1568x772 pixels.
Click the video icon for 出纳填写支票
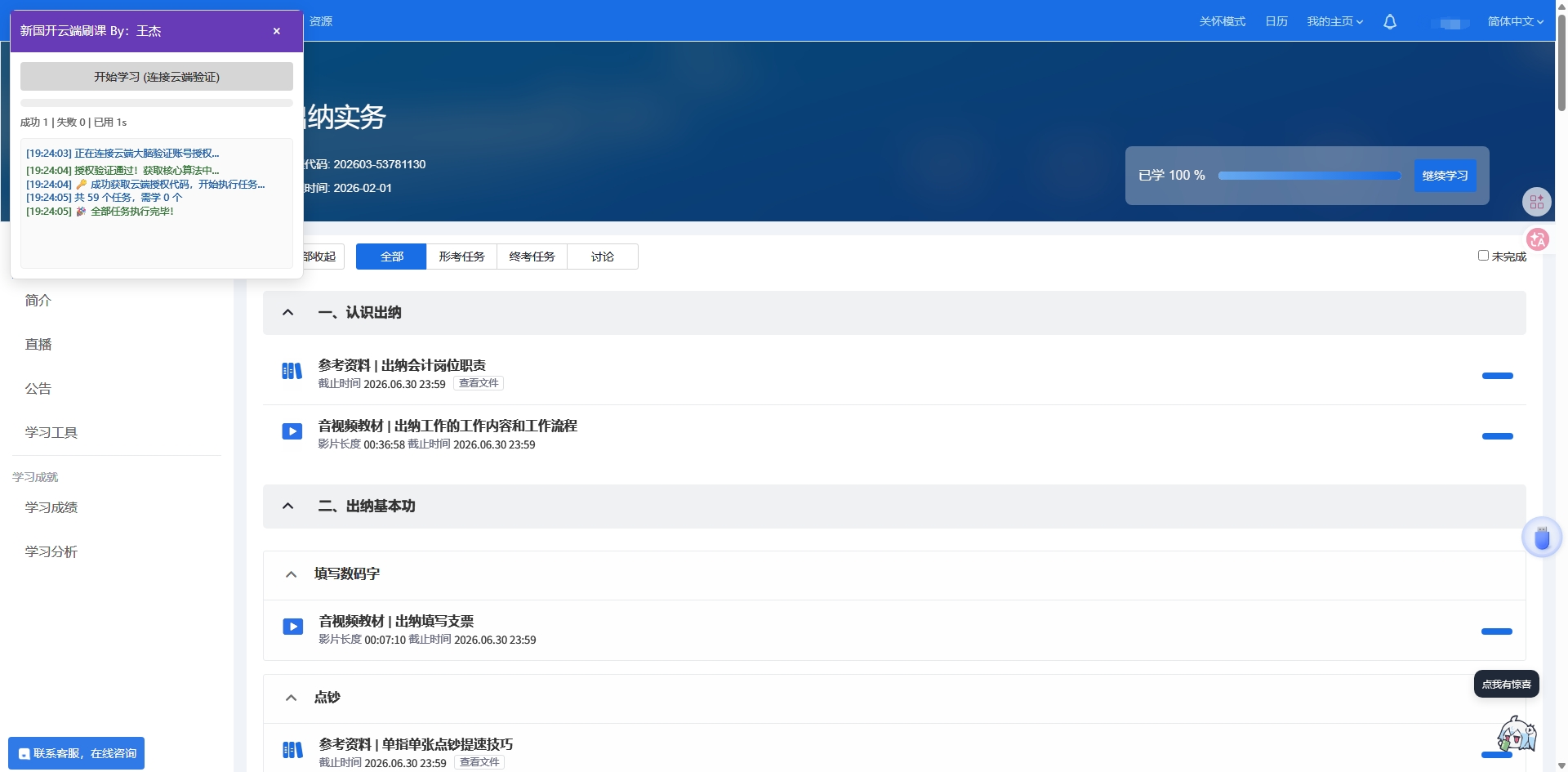tap(292, 627)
